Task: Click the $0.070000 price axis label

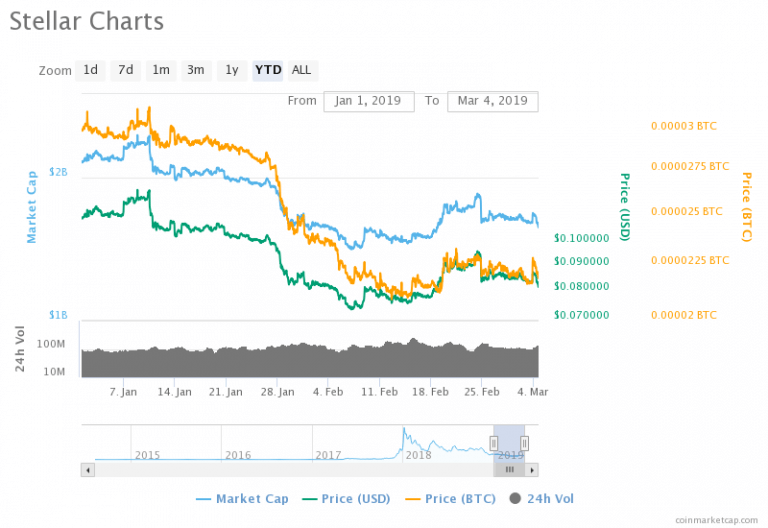Action: 581,315
